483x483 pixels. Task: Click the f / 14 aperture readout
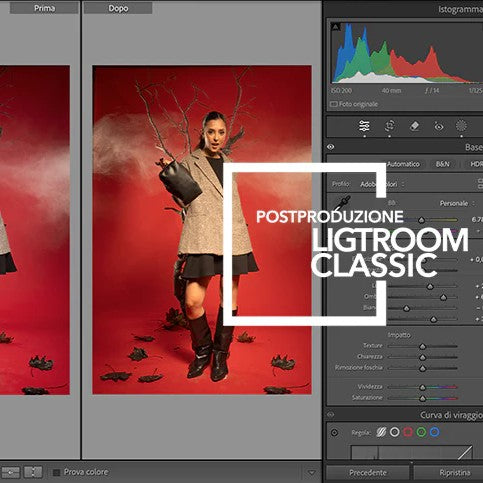[x=432, y=91]
